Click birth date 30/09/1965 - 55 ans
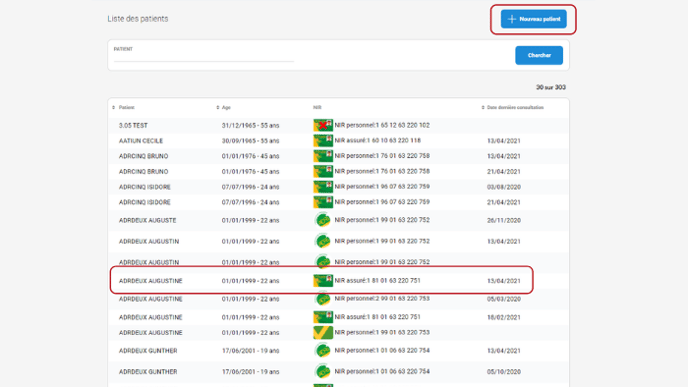Viewport: 688px width, 387px height. tap(251, 141)
